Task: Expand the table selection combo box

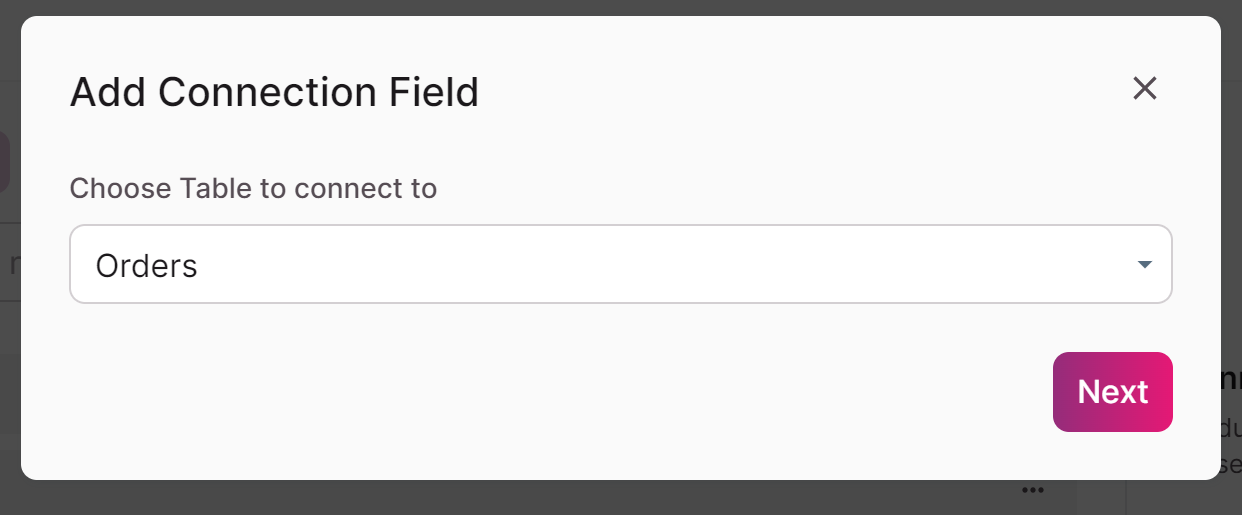Action: 620,265
